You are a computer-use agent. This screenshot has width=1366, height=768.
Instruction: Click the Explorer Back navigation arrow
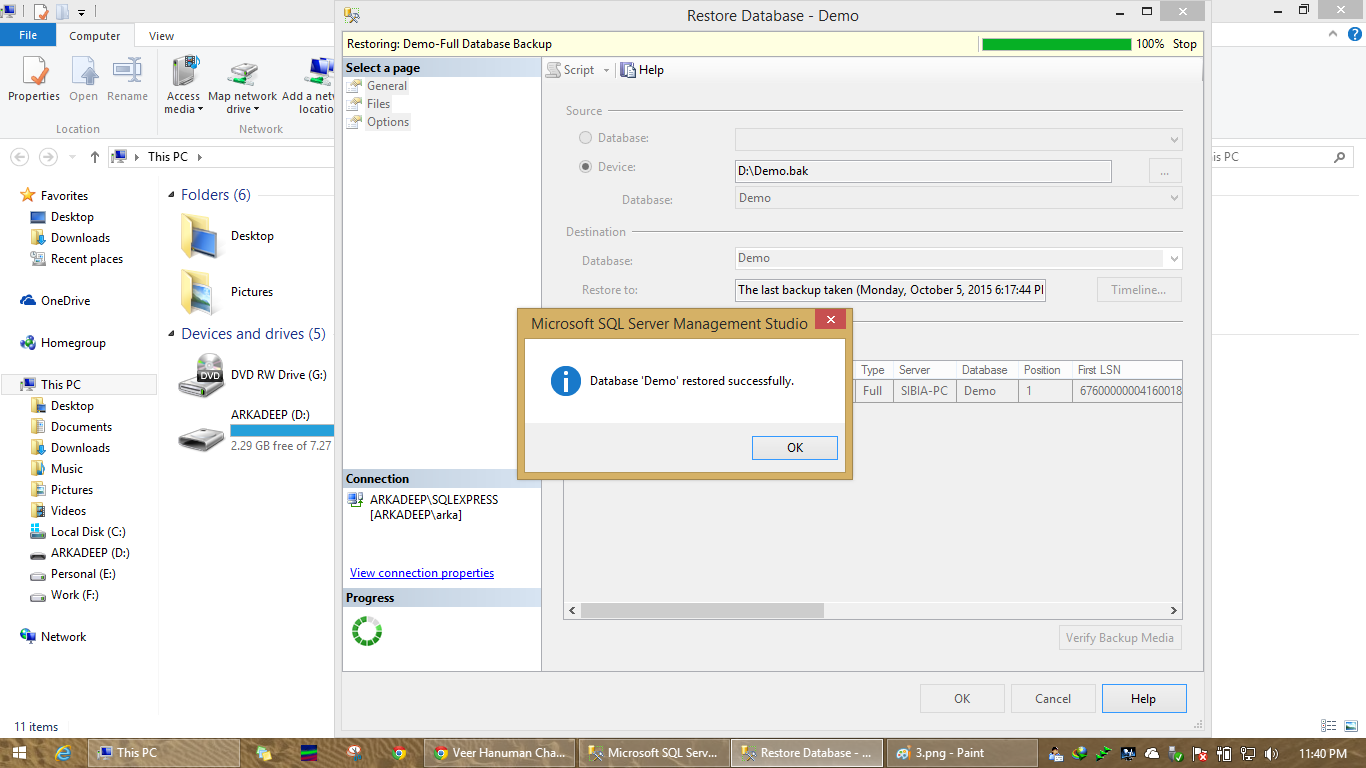point(19,157)
